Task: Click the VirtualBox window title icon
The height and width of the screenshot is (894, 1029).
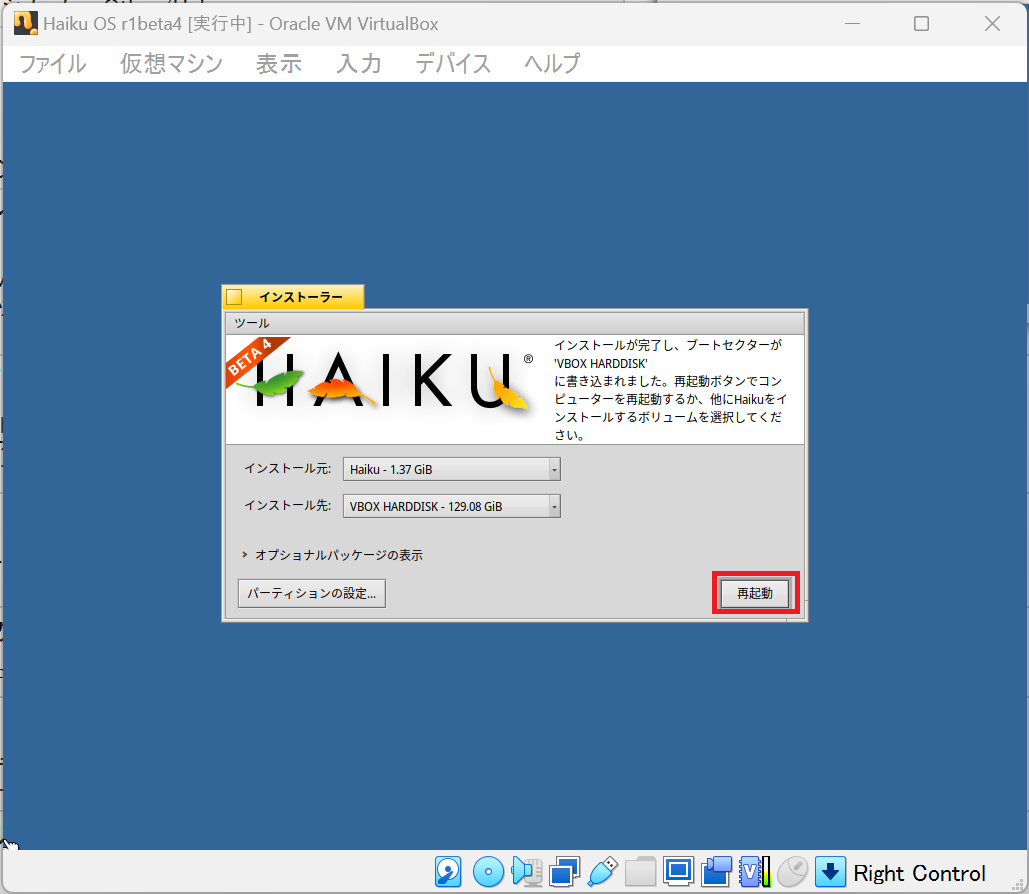Action: pyautogui.click(x=26, y=23)
